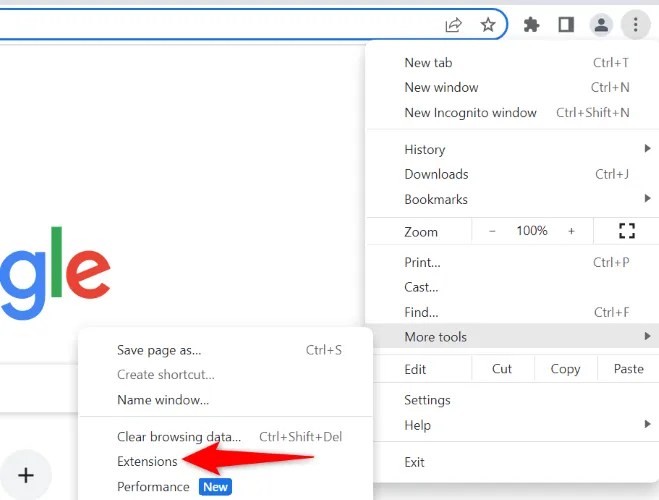Click the share page icon in address bar

[453, 25]
